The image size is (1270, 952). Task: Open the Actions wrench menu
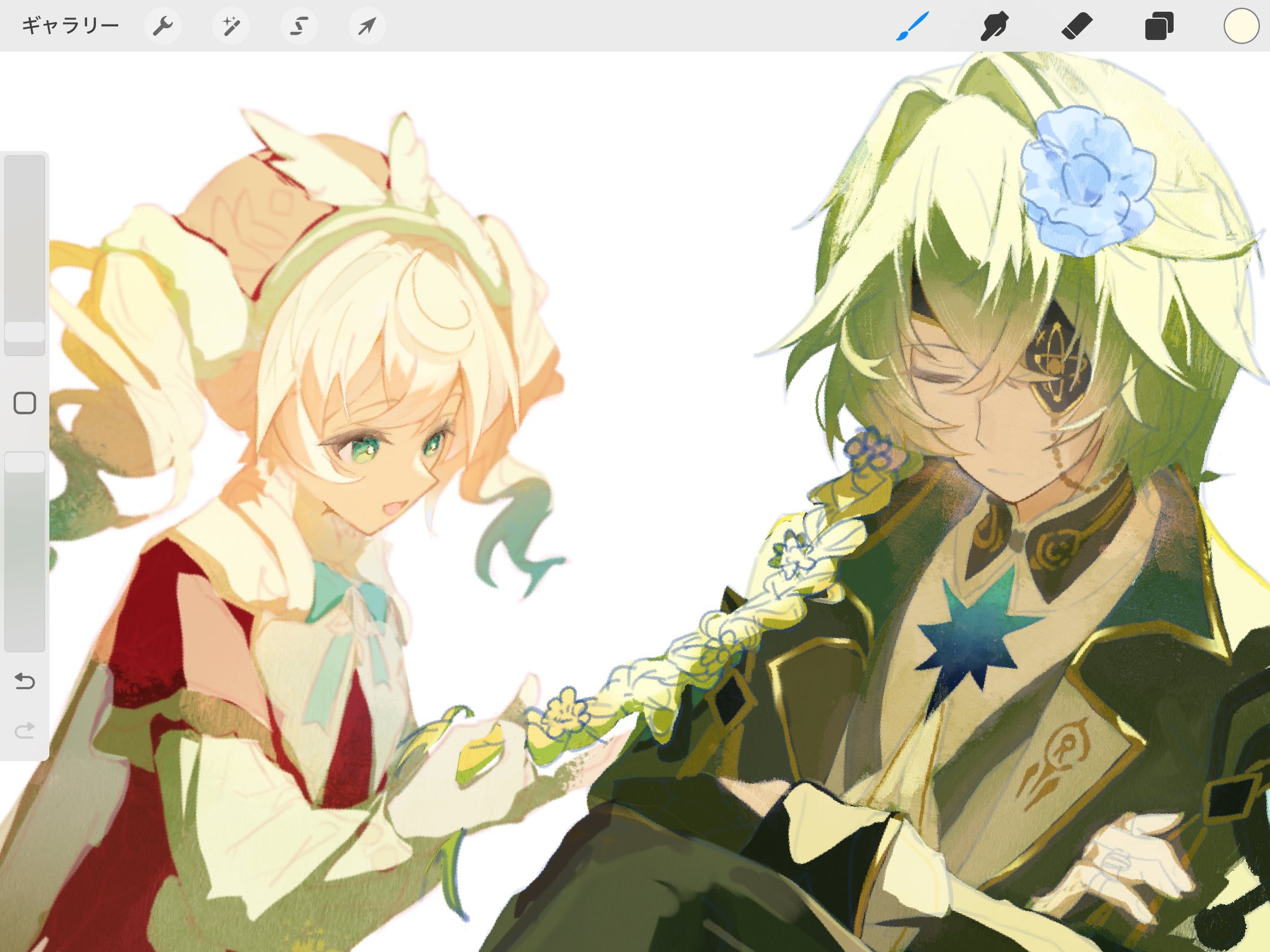tap(162, 26)
